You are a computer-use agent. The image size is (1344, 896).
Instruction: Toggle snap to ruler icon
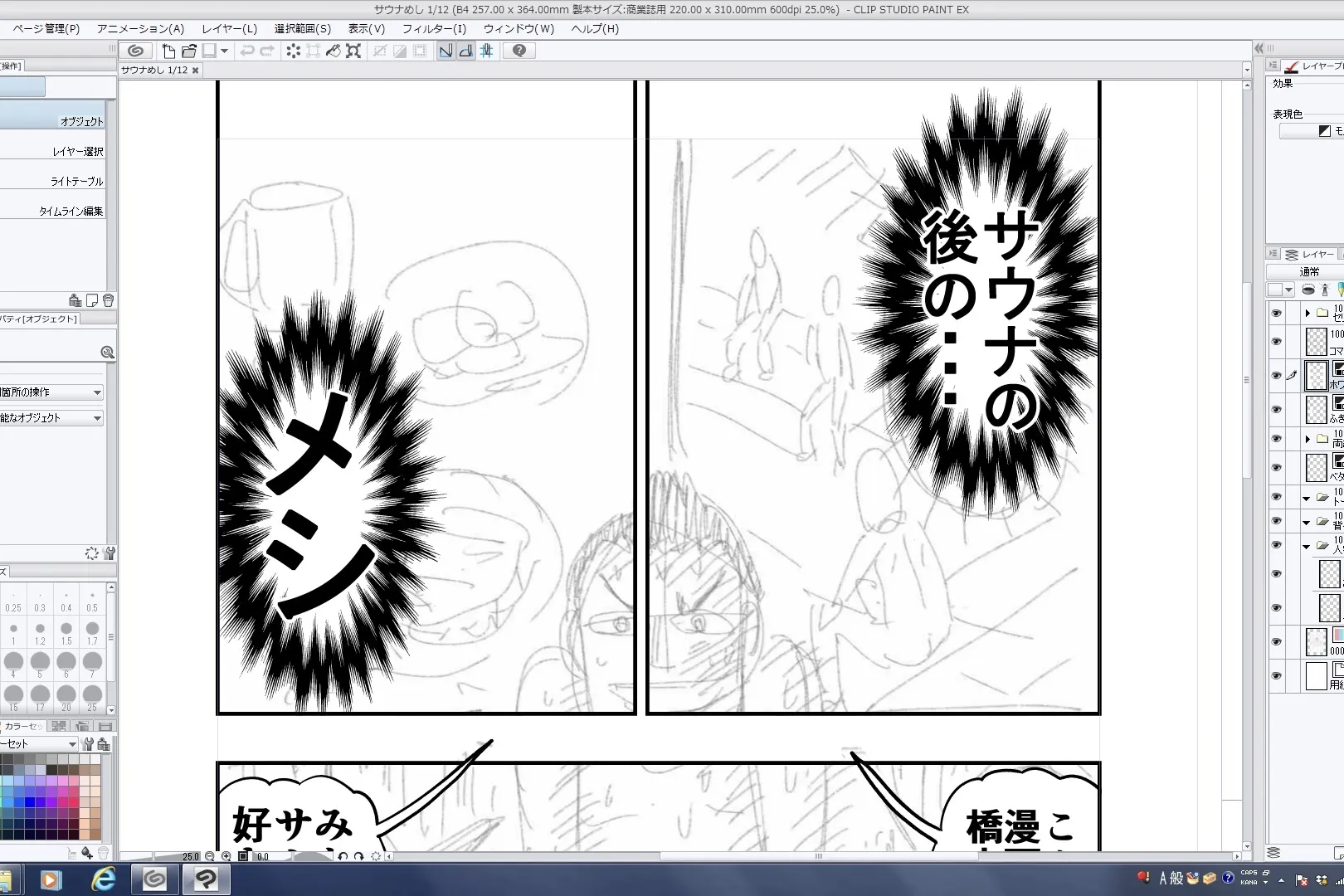(446, 51)
